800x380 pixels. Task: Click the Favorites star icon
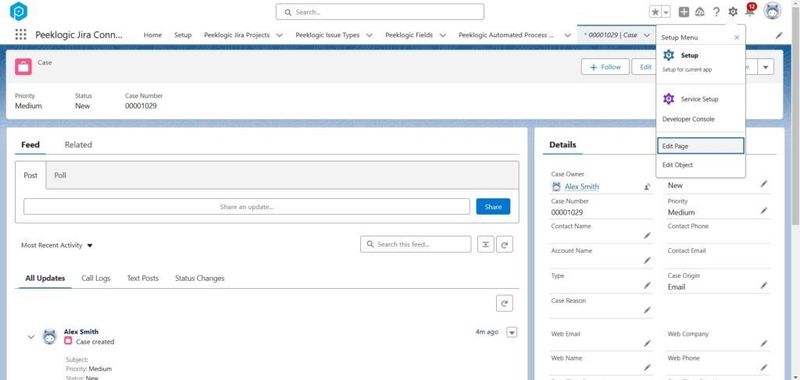(655, 12)
